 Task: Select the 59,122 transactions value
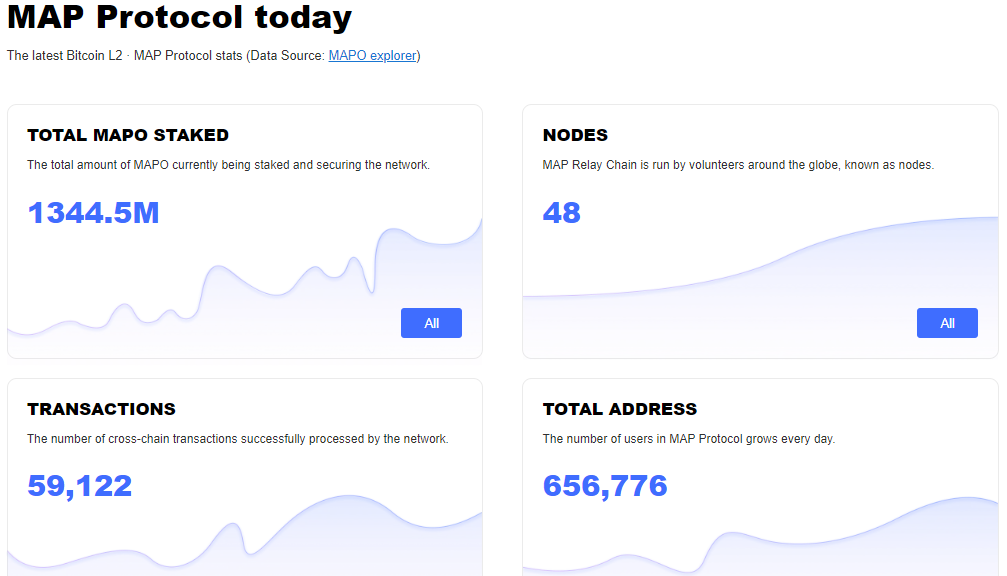click(80, 486)
